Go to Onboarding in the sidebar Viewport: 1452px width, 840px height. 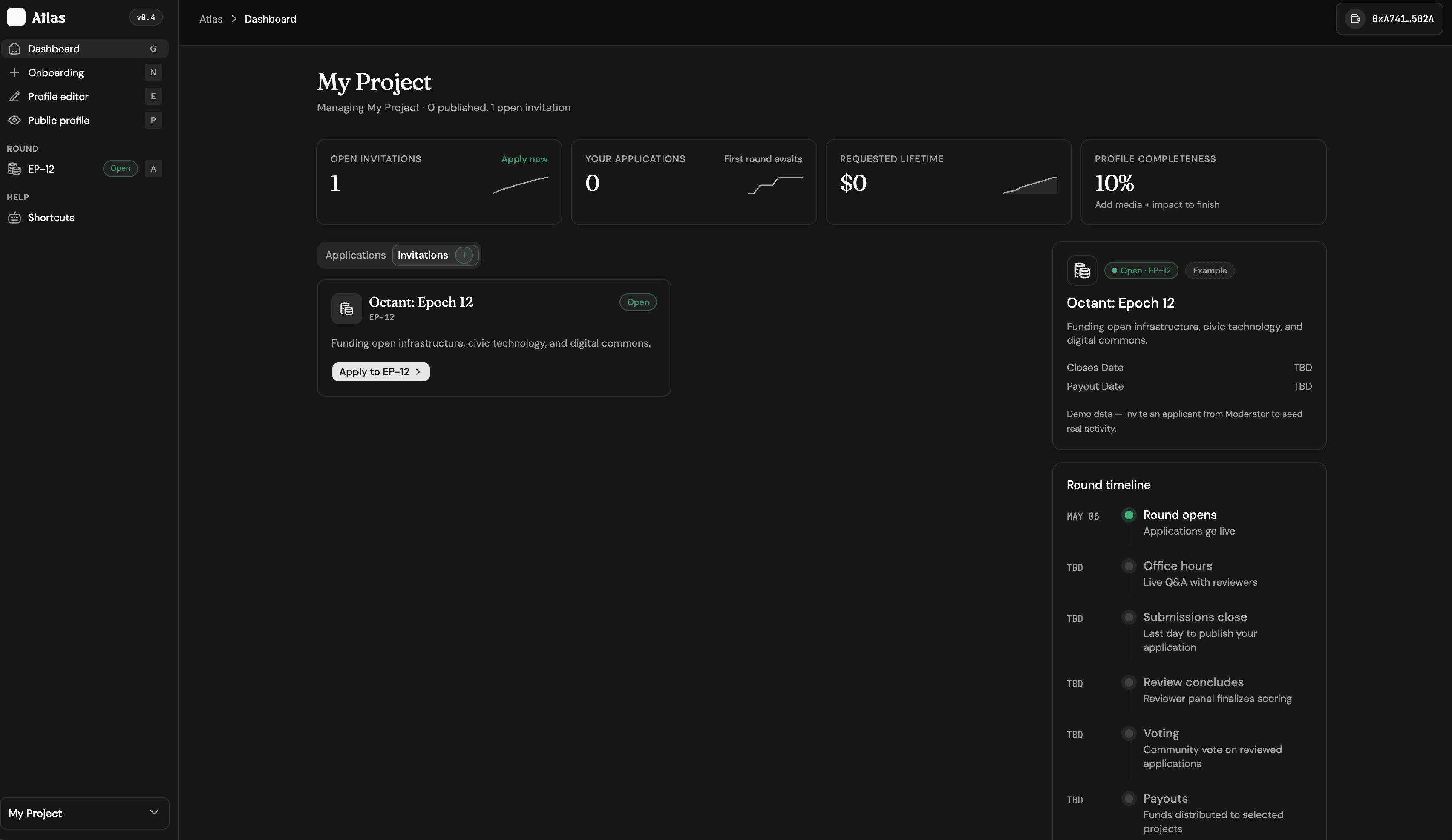click(85, 72)
